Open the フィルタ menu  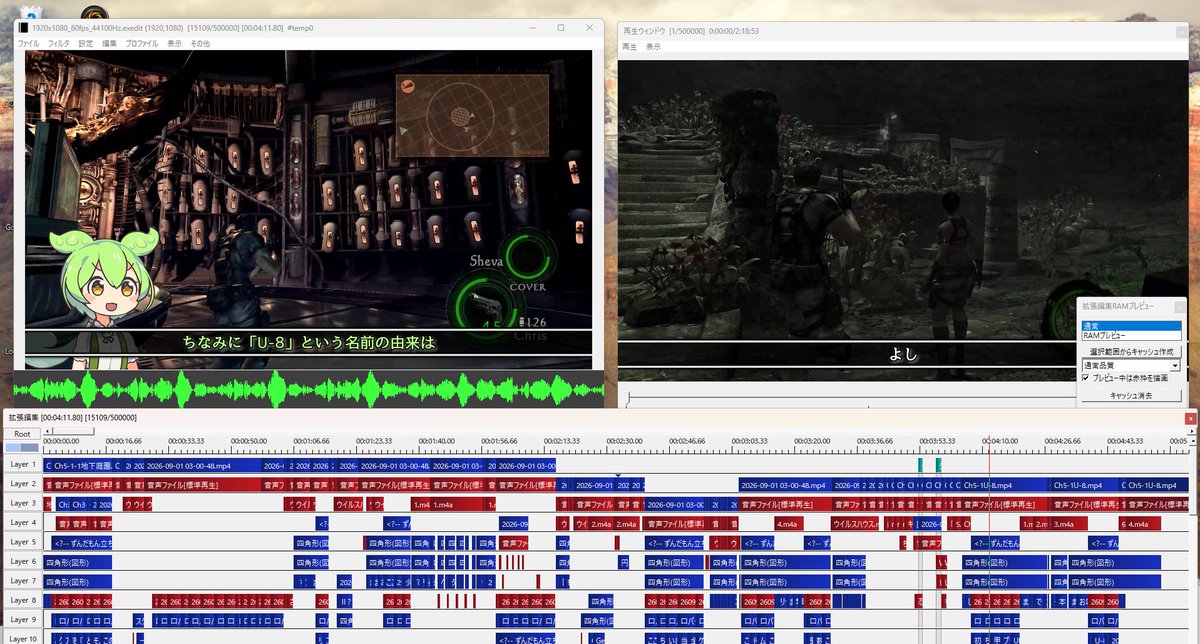59,44
